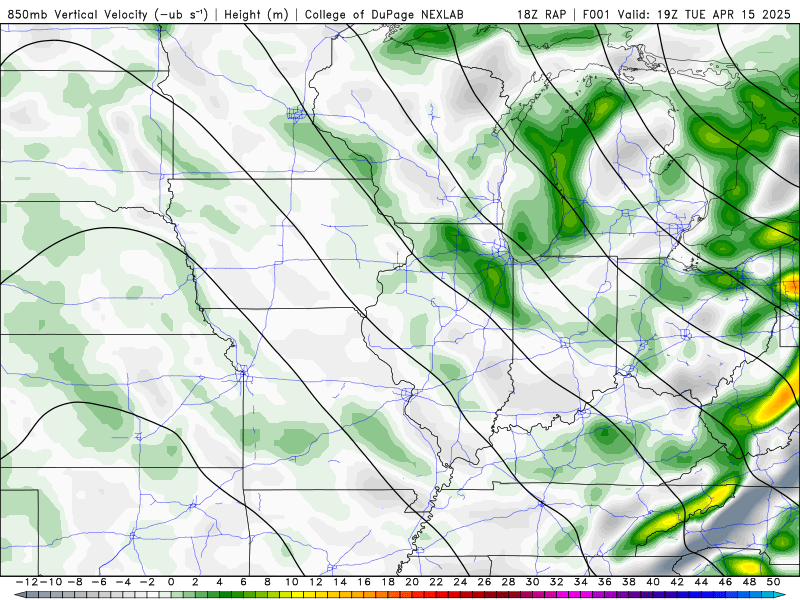
Task: Click the '-12' color scale label
Action: [26, 582]
